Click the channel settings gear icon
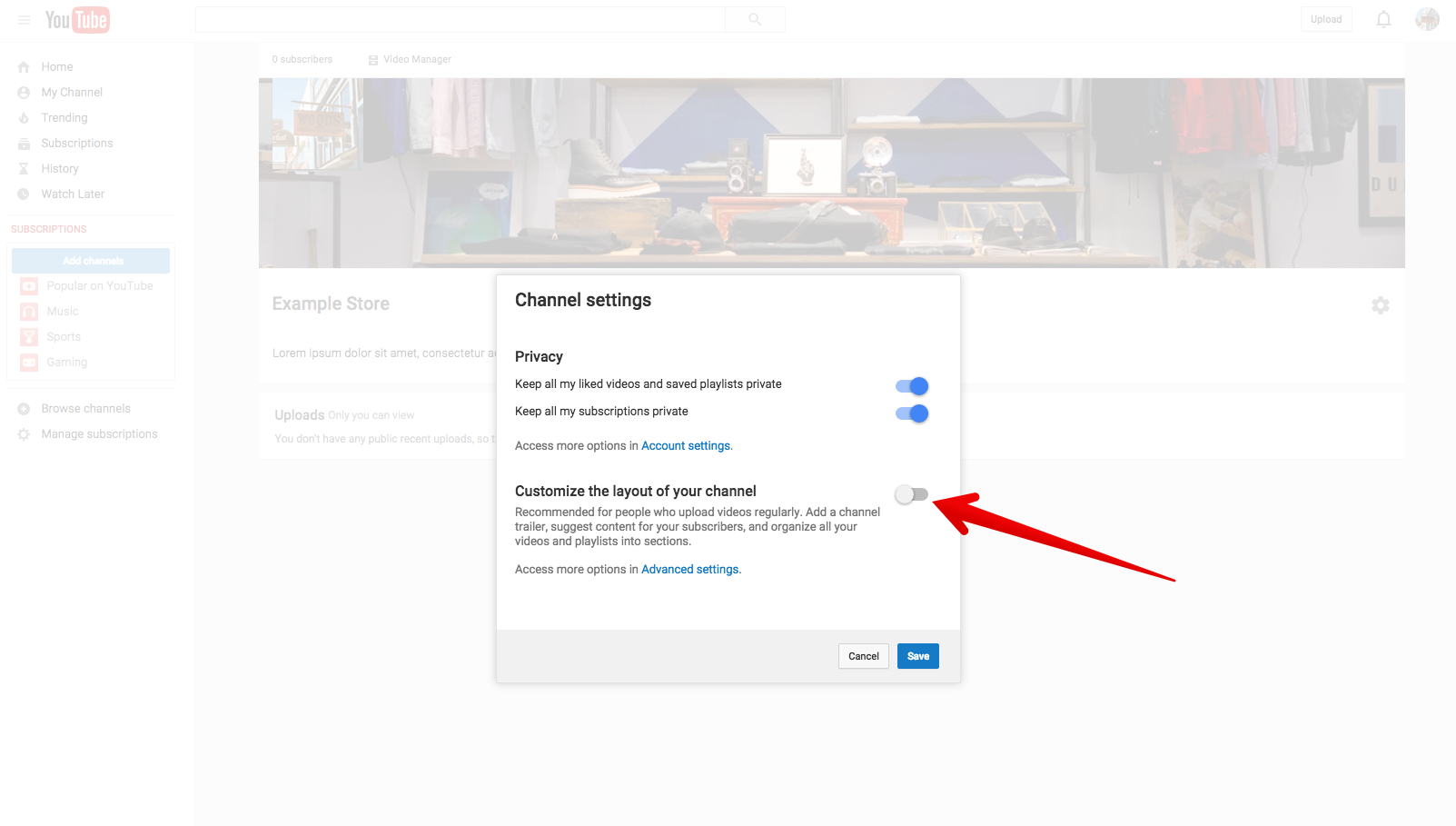This screenshot has width=1456, height=826. pyautogui.click(x=1380, y=305)
